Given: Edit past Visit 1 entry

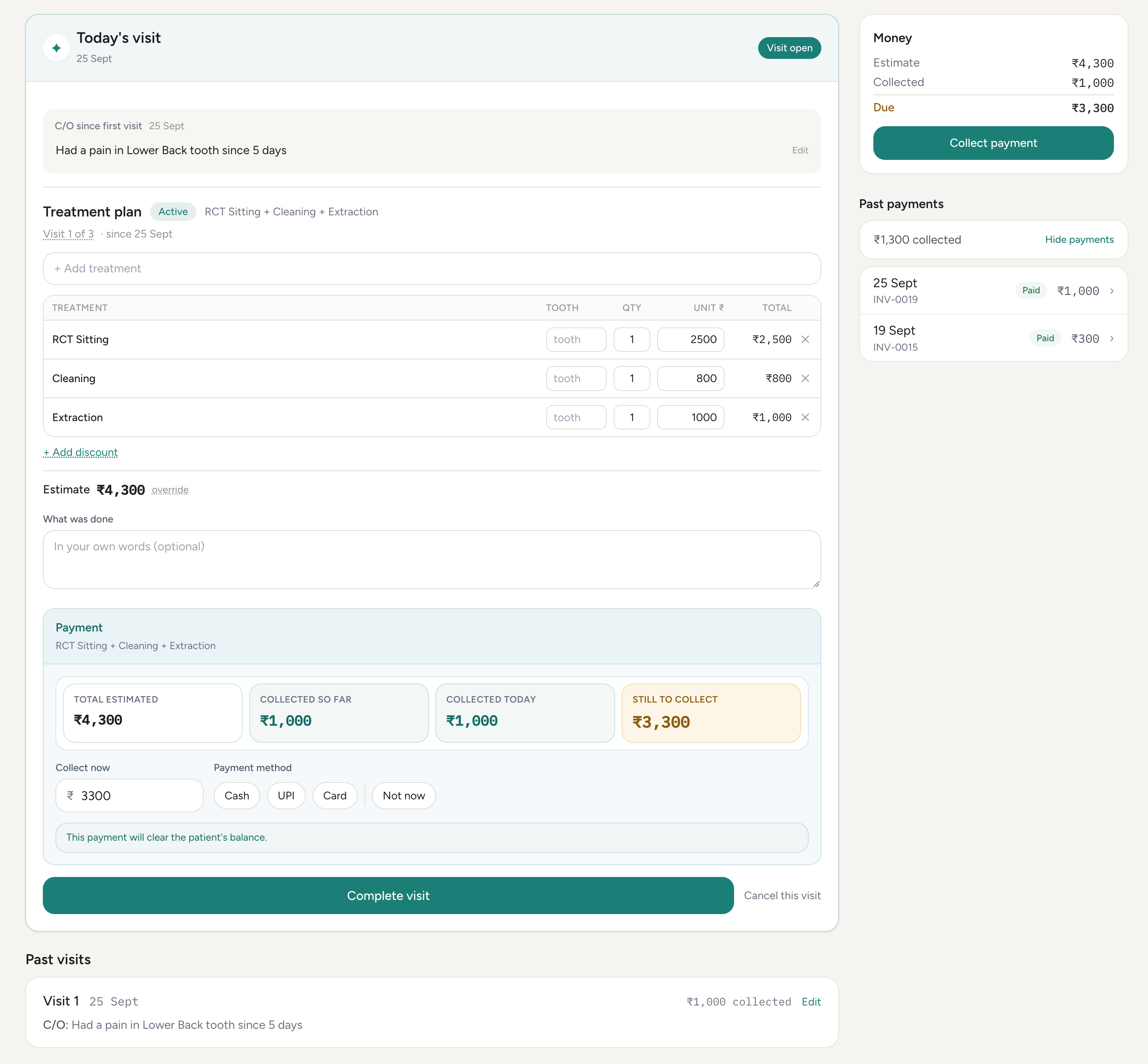Looking at the screenshot, I should coord(811,1002).
